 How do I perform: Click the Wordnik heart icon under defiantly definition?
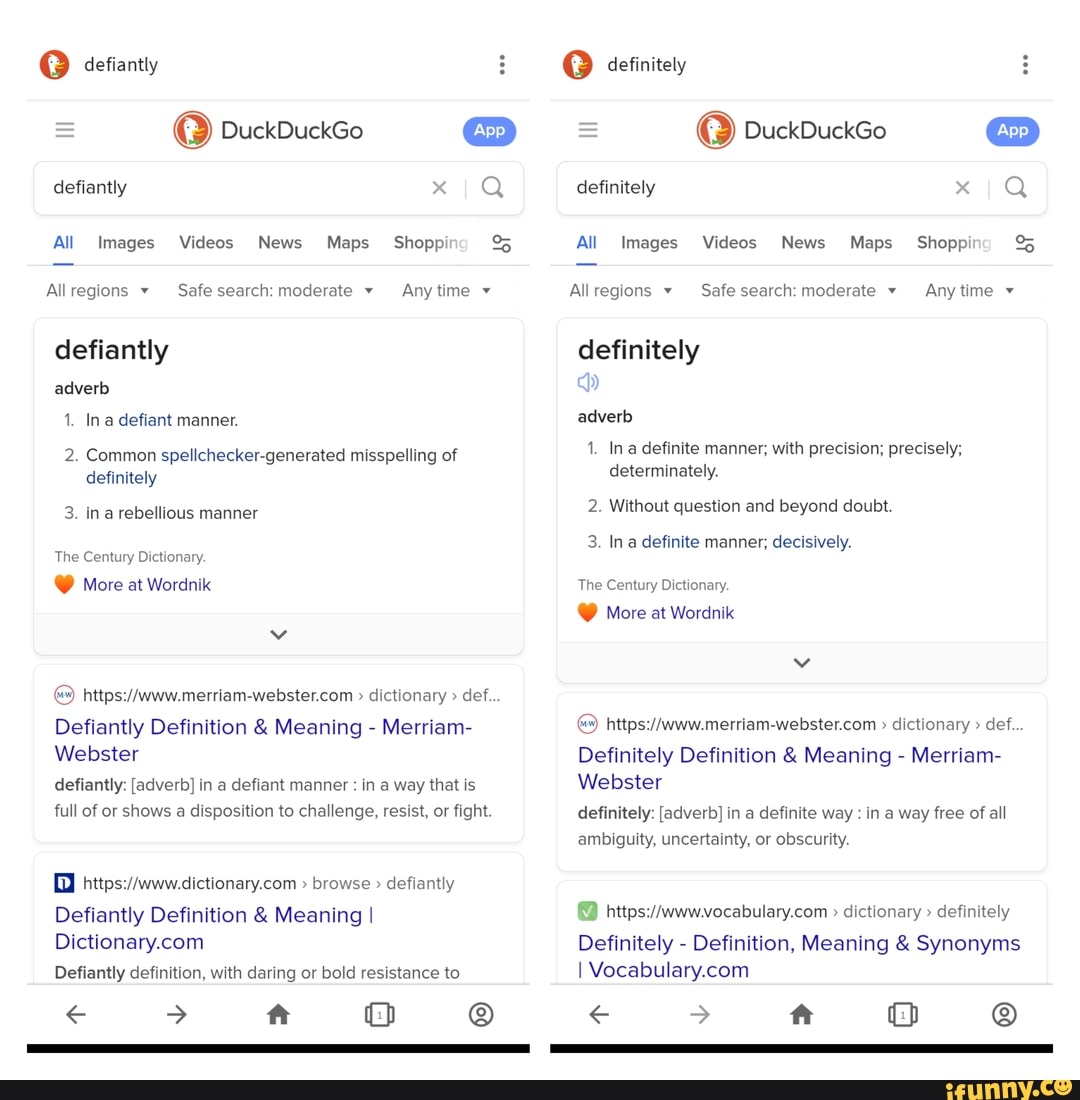pyautogui.click(x=64, y=584)
